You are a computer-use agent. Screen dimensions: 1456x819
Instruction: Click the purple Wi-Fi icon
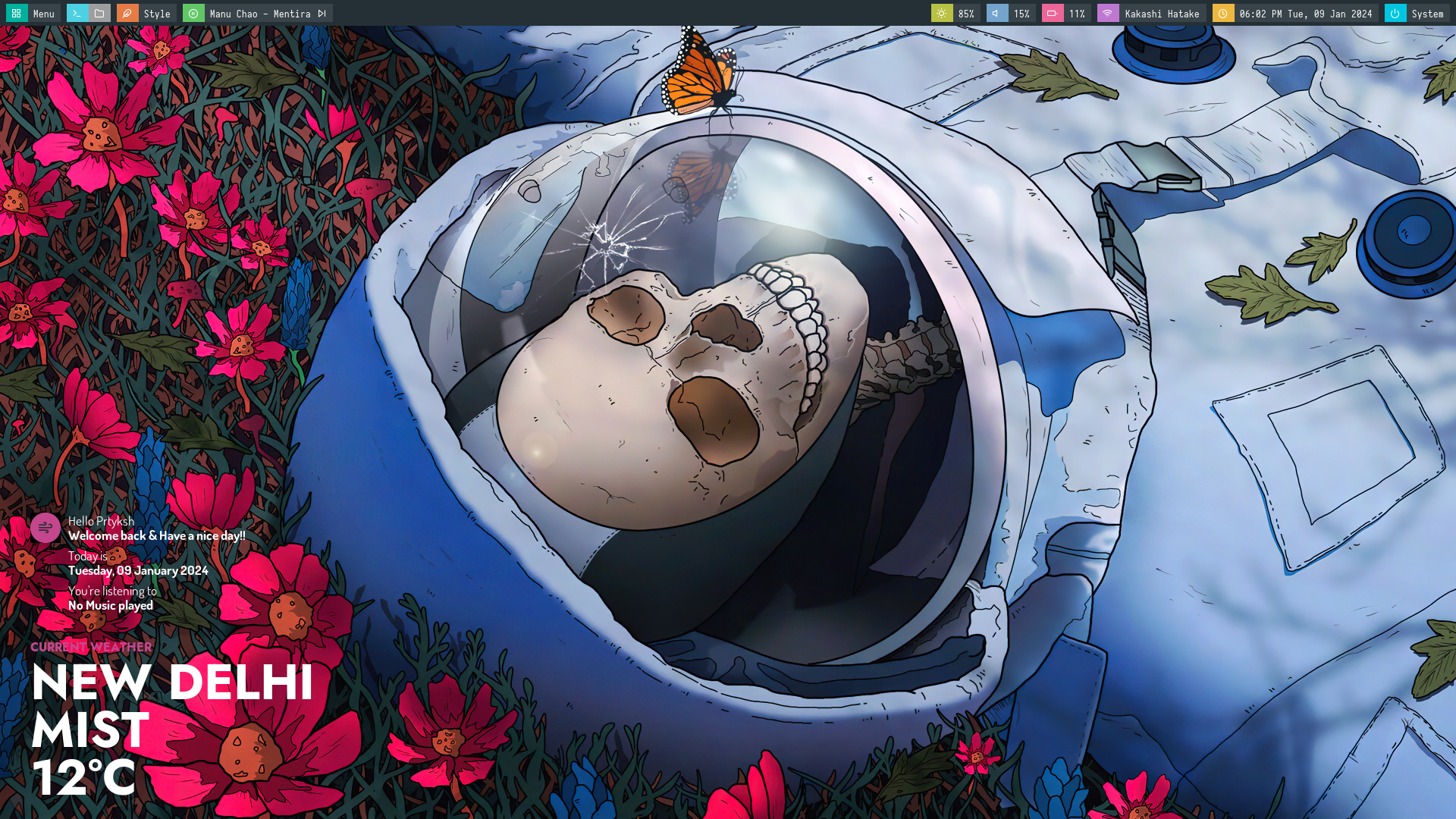coord(1108,14)
